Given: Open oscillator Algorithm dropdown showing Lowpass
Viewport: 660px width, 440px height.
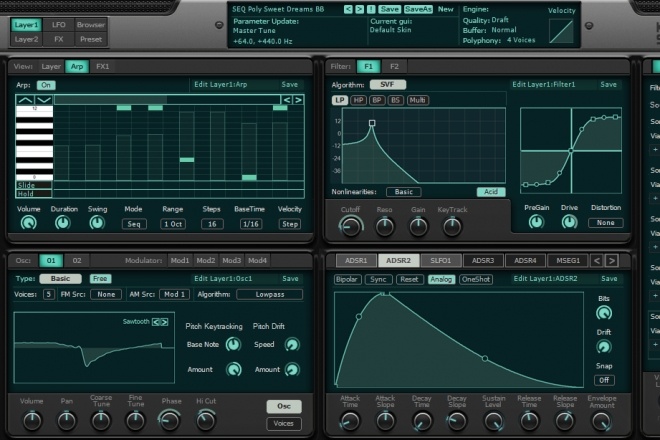Looking at the screenshot, I should click(x=270, y=294).
